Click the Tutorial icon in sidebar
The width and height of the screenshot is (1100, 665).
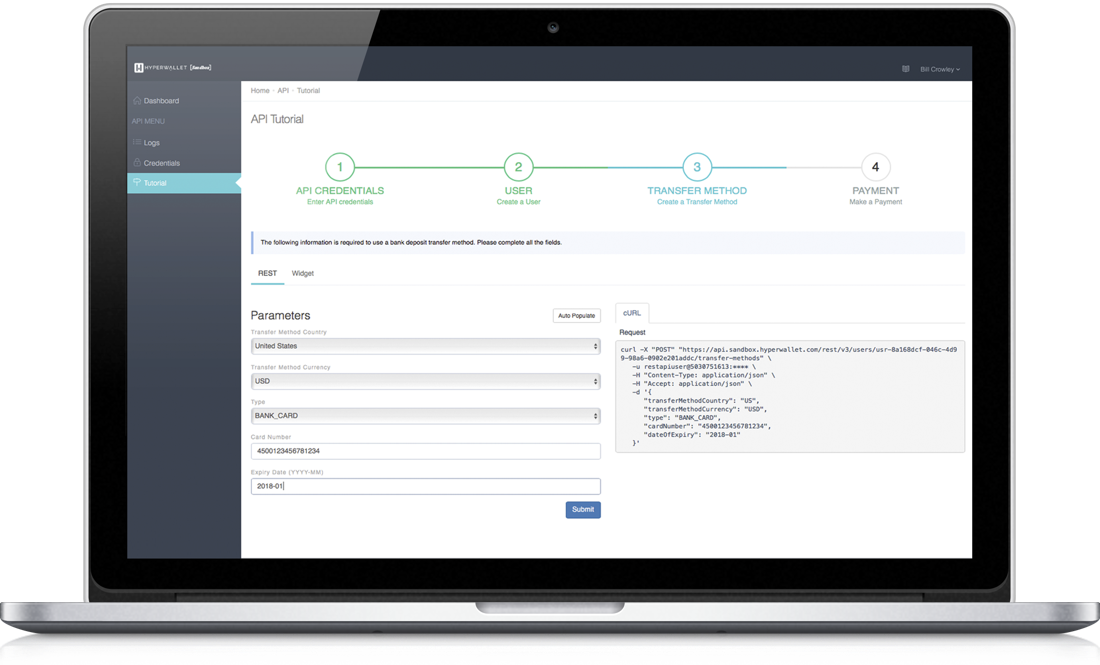(137, 182)
